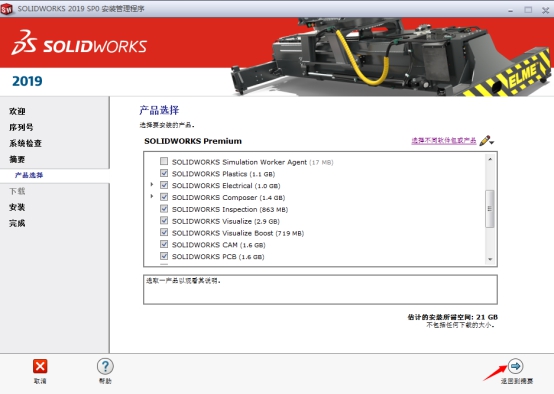Screen dimensions: 554x394
Task: Go to the System Check step in sidebar
Action: click(25, 143)
